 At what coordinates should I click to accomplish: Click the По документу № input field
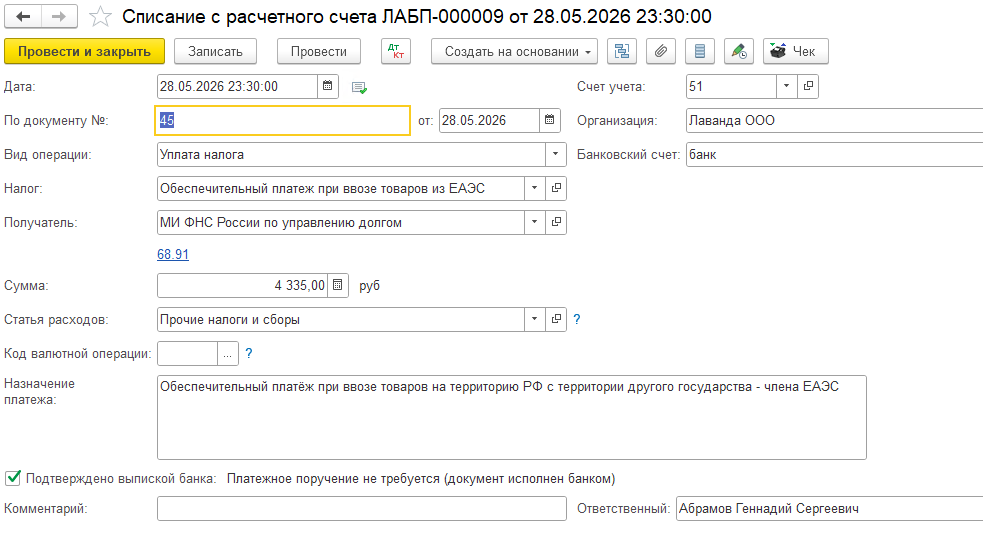pyautogui.click(x=282, y=120)
